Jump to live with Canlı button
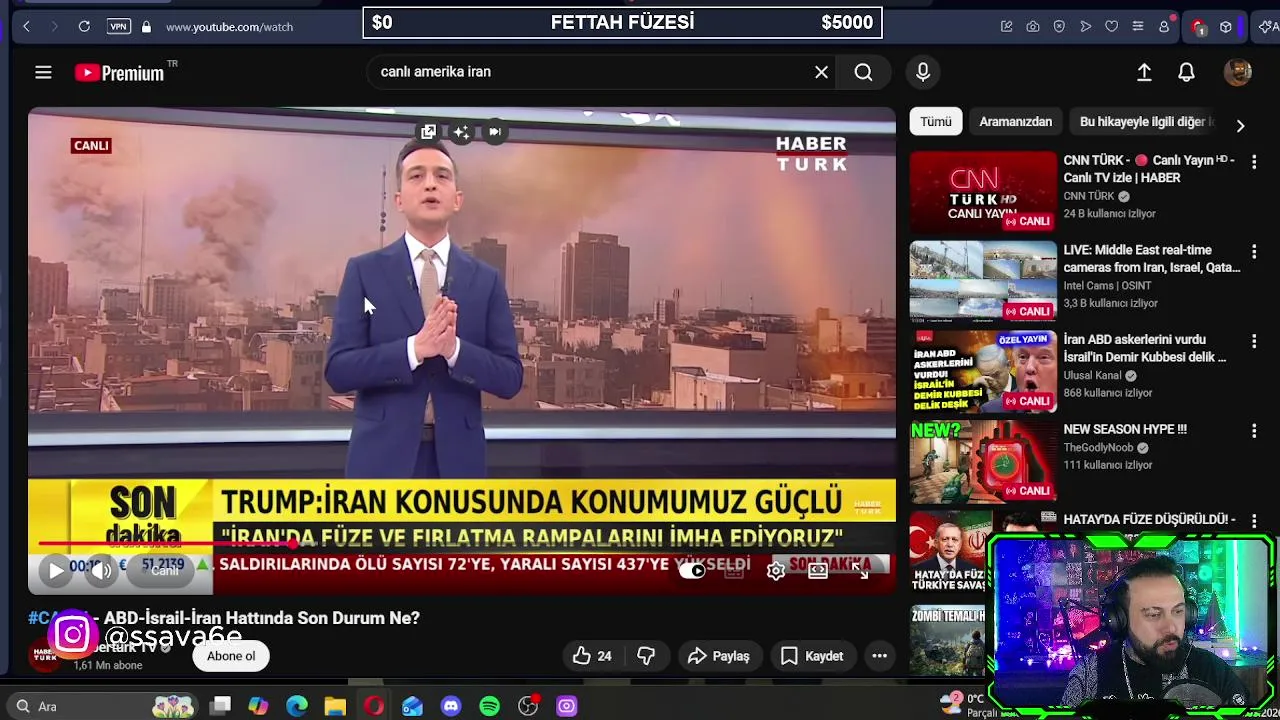 point(164,571)
